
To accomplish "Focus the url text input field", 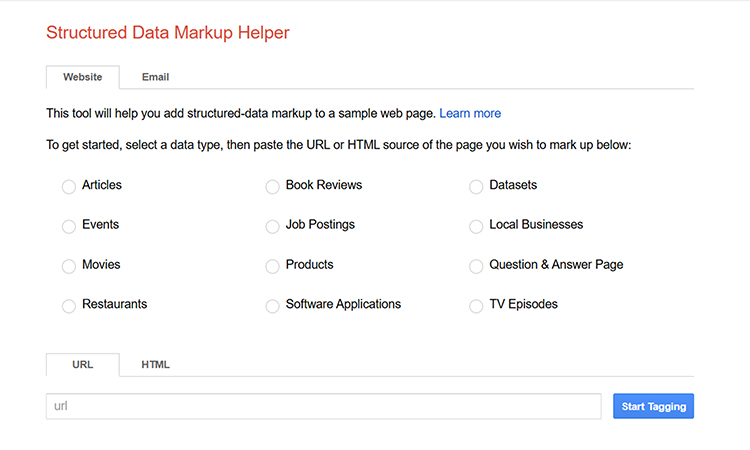I will click(323, 406).
